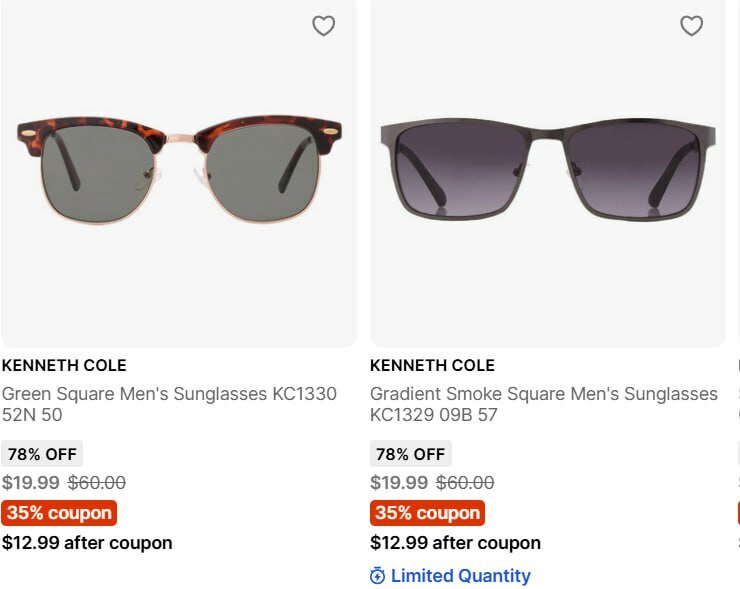This screenshot has height=589, width=740.
Task: Click $12.99 after coupon for Green Square sunglasses
Action: tap(87, 543)
